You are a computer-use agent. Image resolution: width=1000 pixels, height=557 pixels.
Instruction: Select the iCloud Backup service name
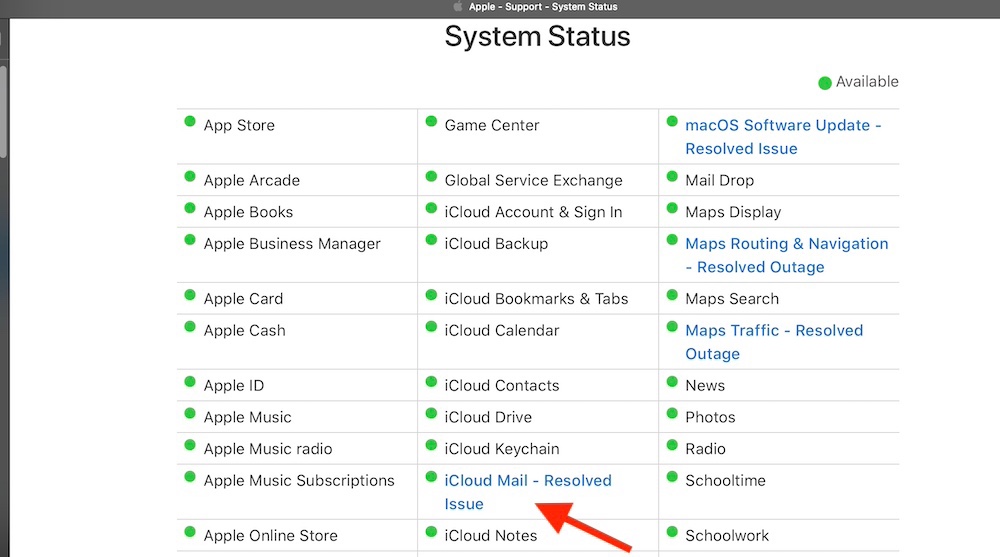coord(496,244)
